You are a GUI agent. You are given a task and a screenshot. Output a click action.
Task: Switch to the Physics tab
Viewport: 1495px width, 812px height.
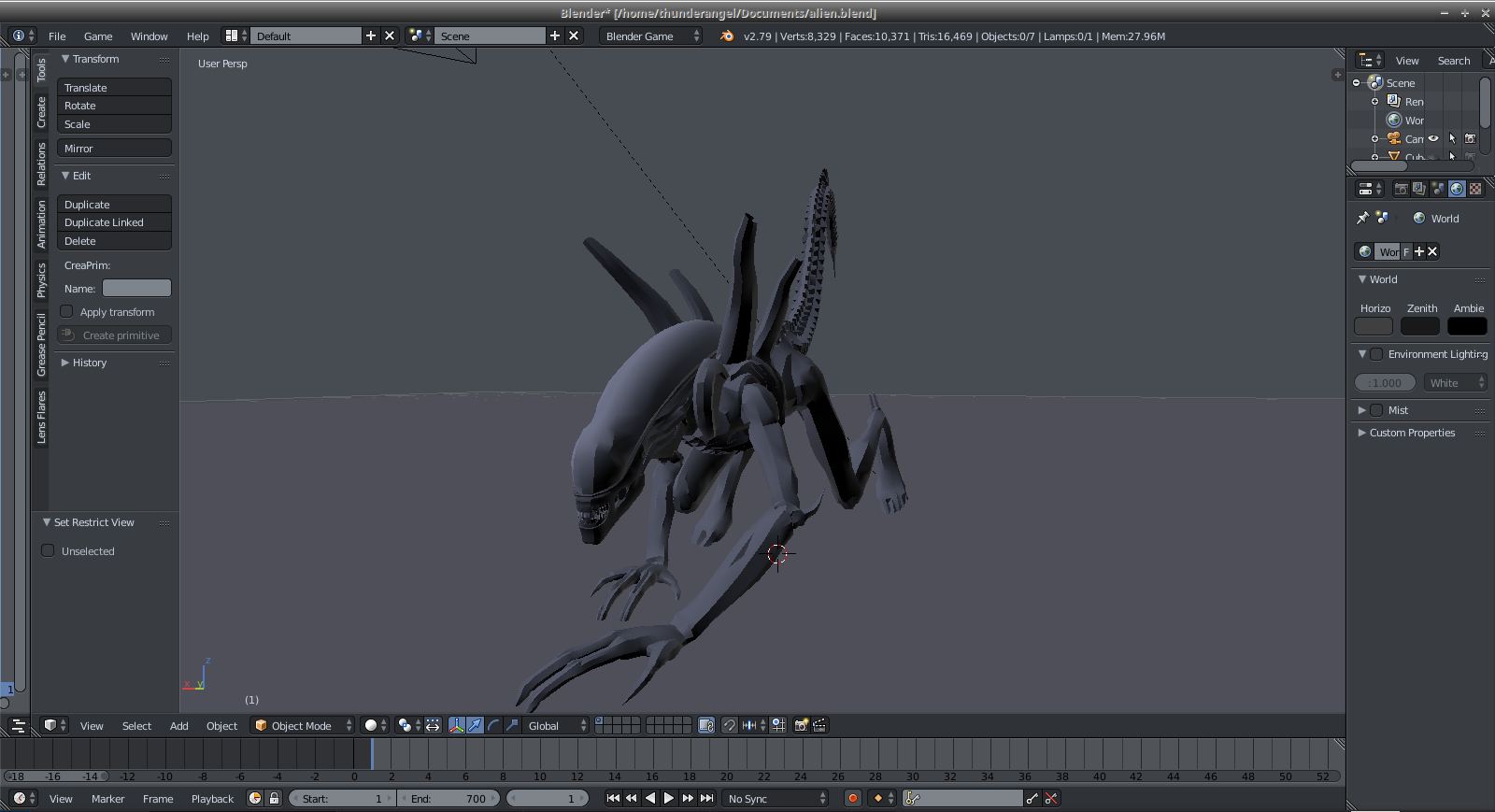(41, 279)
